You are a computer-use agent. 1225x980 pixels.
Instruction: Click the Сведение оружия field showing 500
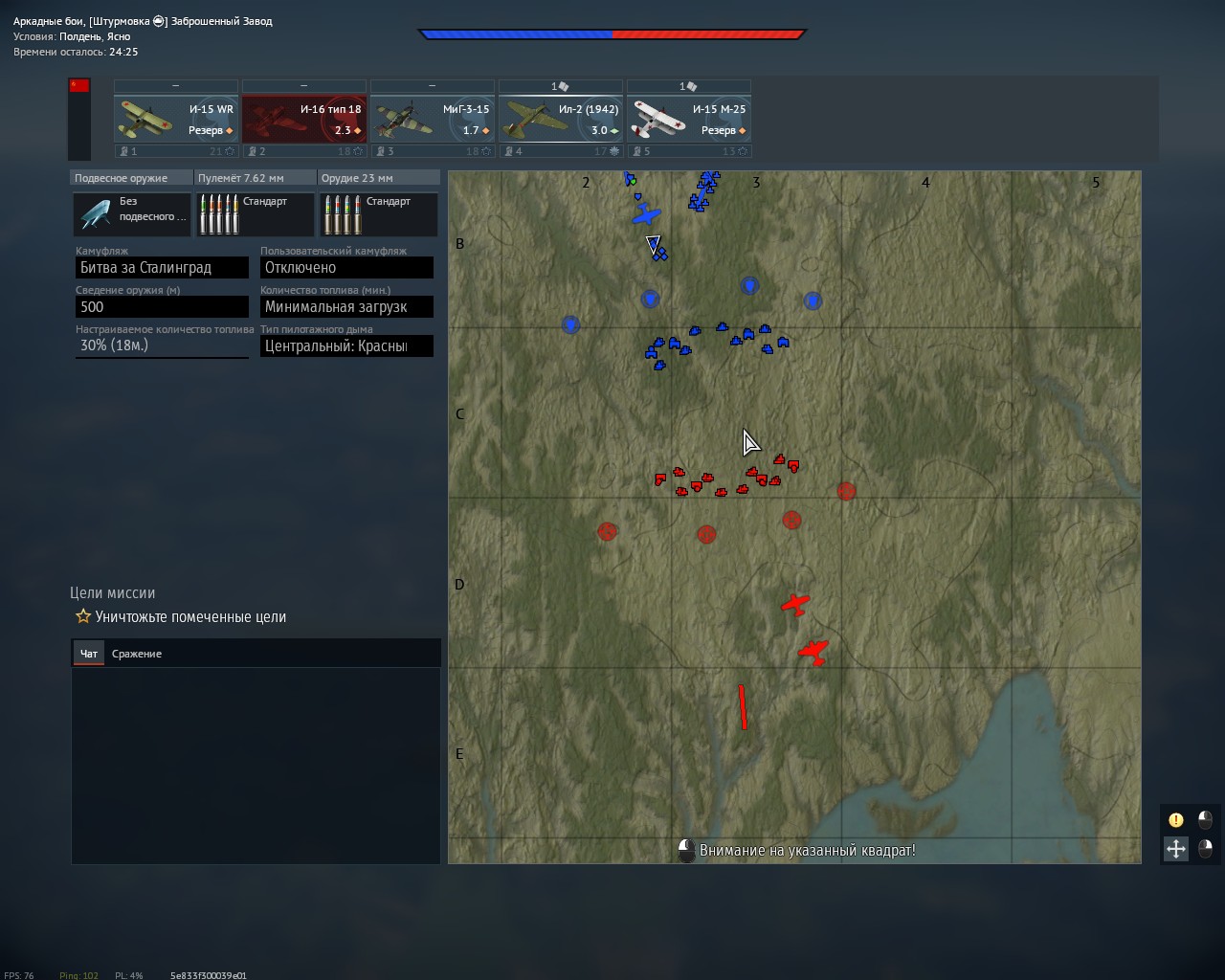pos(162,307)
